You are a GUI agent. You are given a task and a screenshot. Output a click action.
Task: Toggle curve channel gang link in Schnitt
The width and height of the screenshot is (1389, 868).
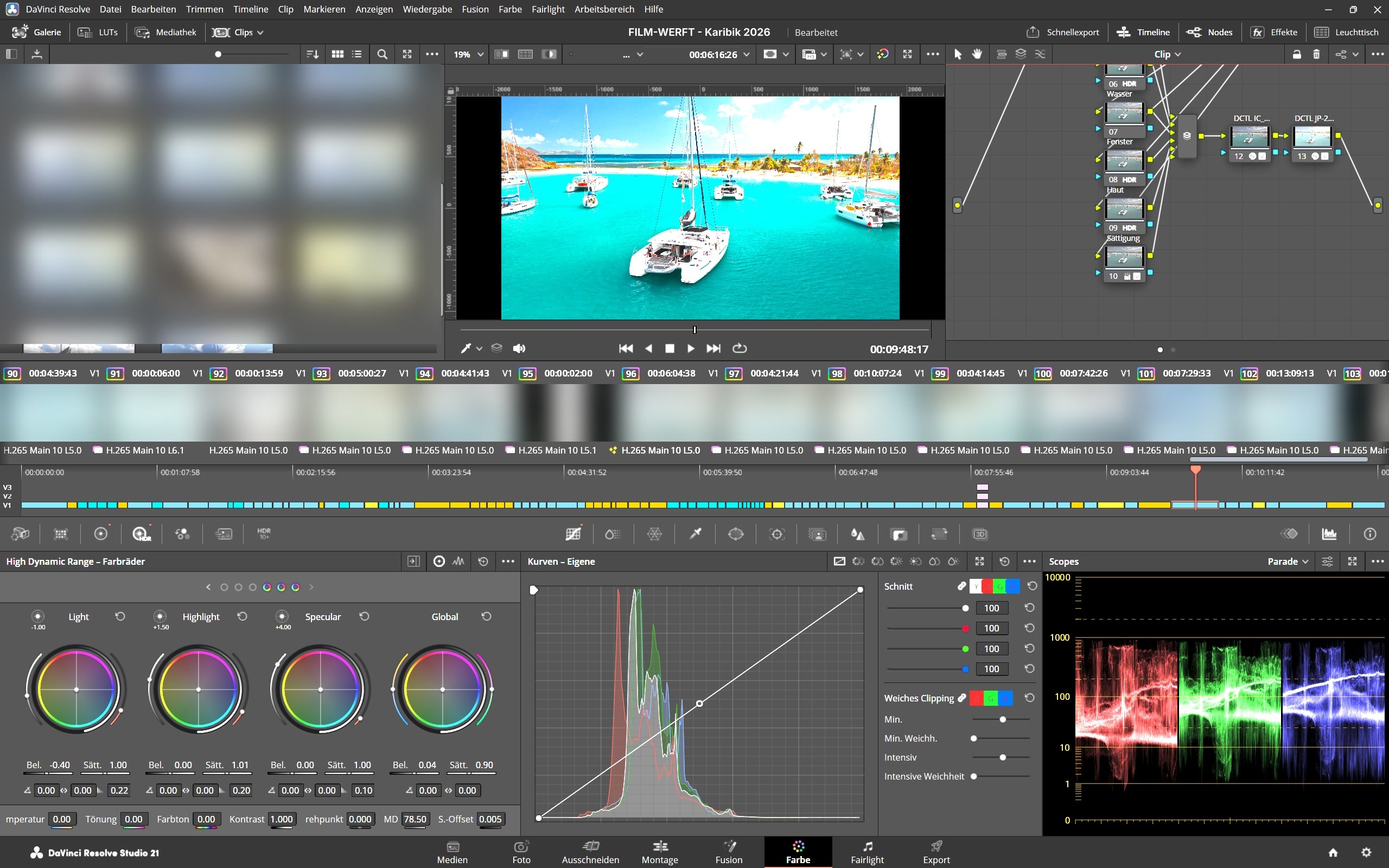pos(961,586)
